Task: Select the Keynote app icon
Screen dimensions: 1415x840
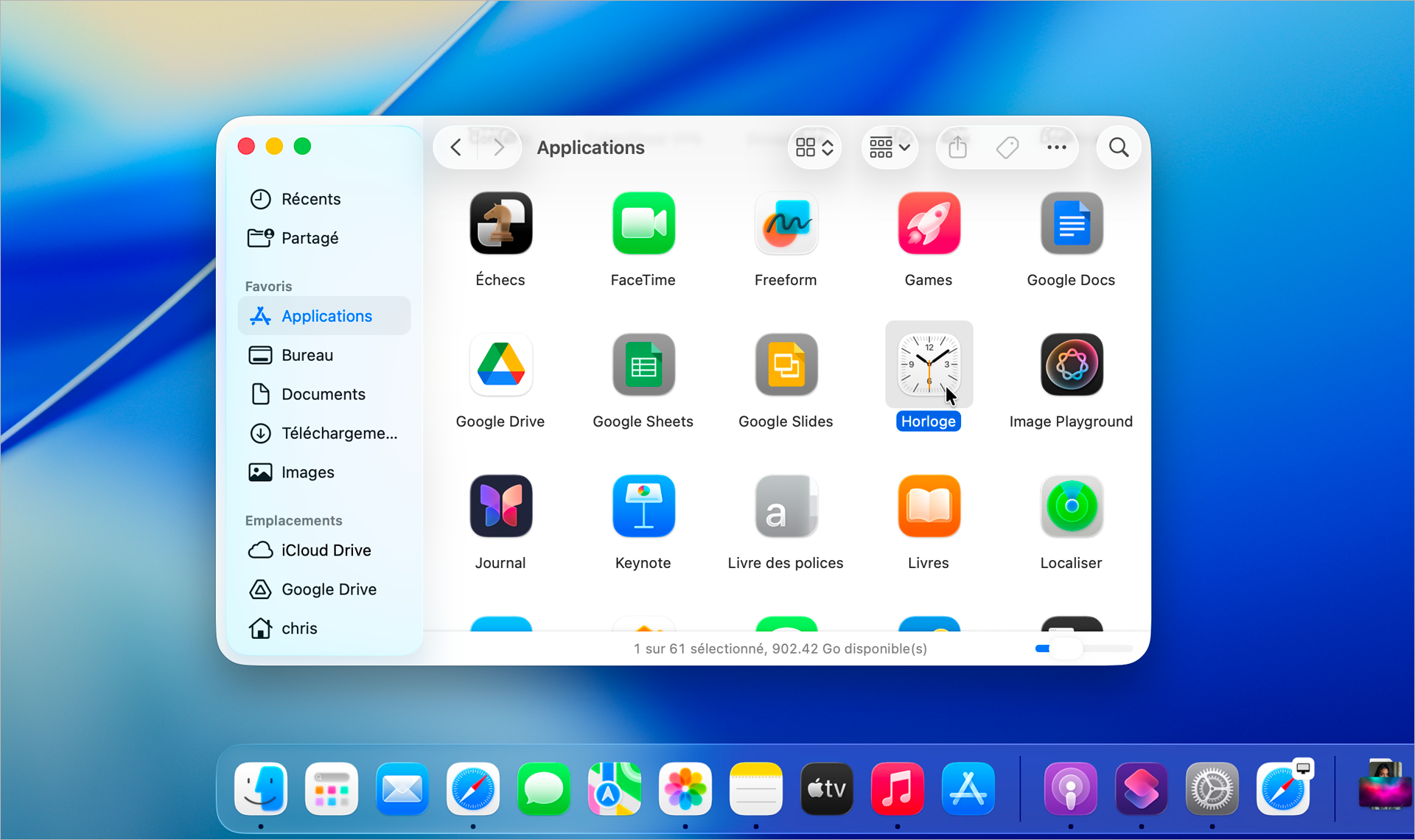Action: click(x=643, y=506)
